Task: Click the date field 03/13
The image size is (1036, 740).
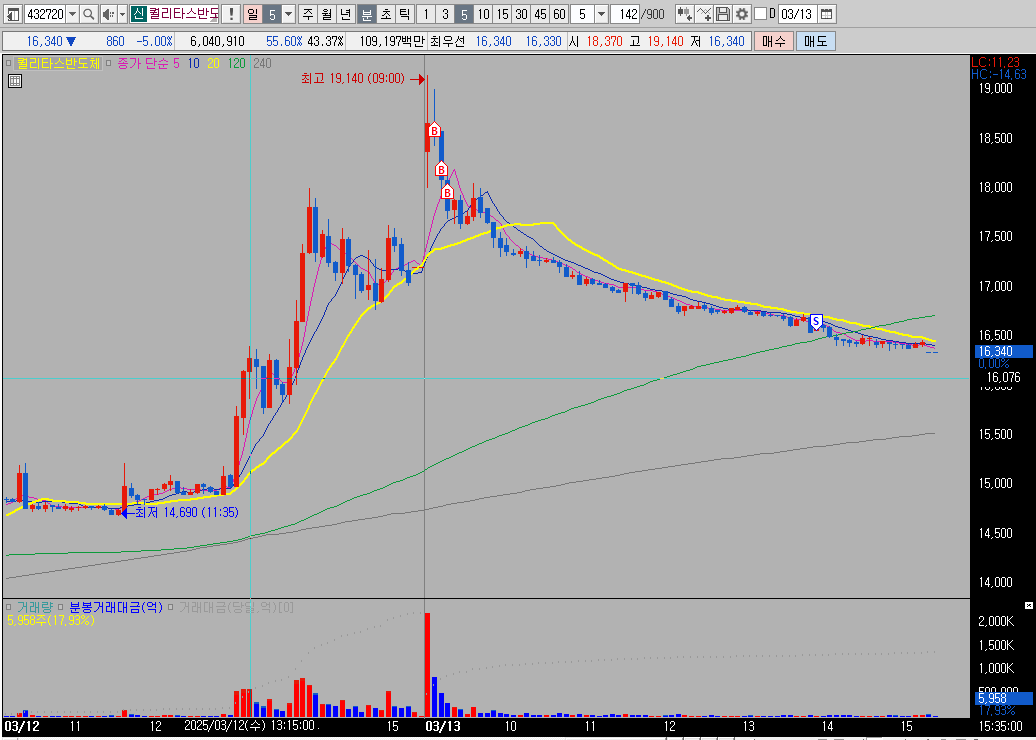Action: (797, 13)
